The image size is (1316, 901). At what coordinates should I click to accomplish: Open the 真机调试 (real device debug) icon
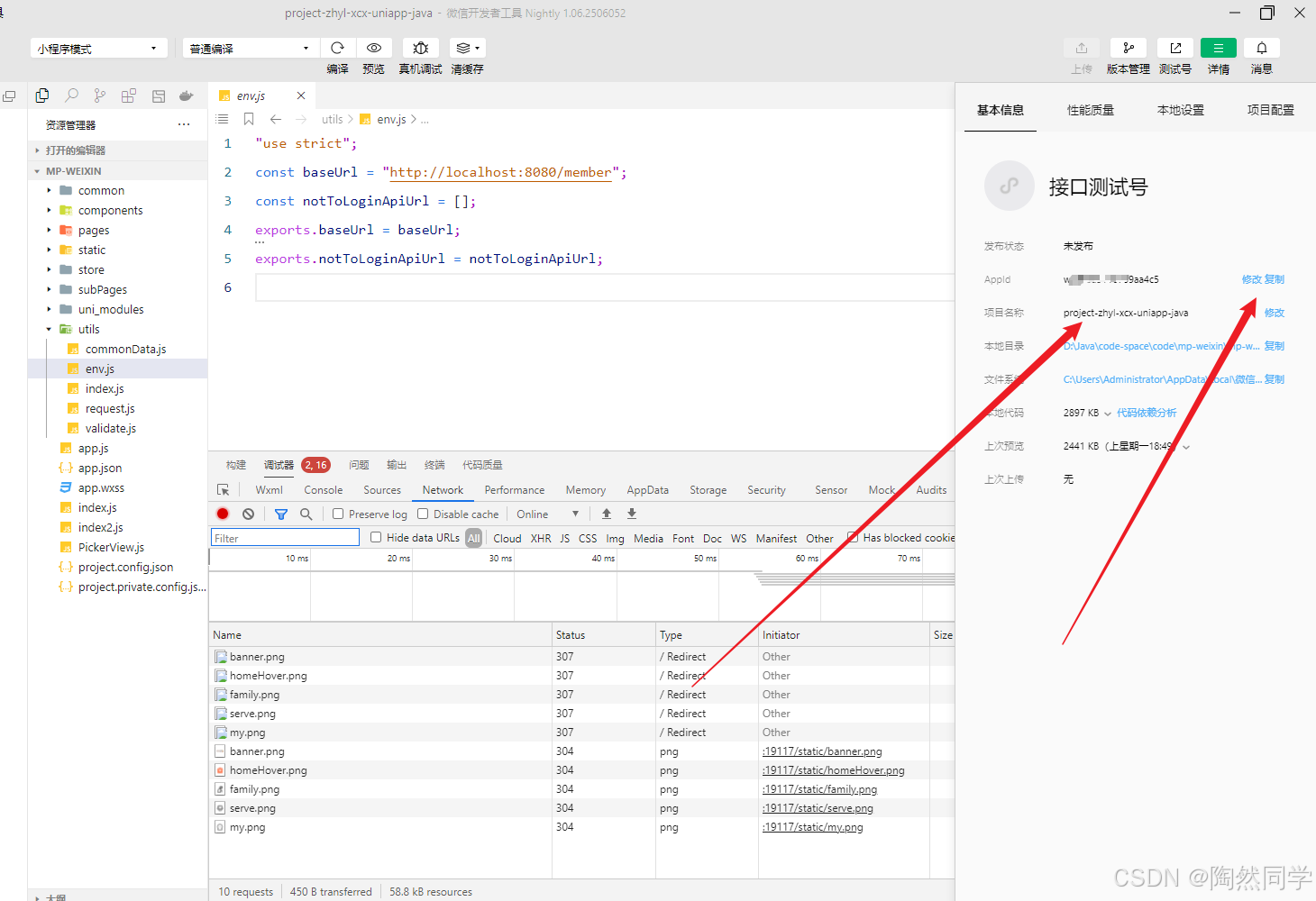[420, 48]
